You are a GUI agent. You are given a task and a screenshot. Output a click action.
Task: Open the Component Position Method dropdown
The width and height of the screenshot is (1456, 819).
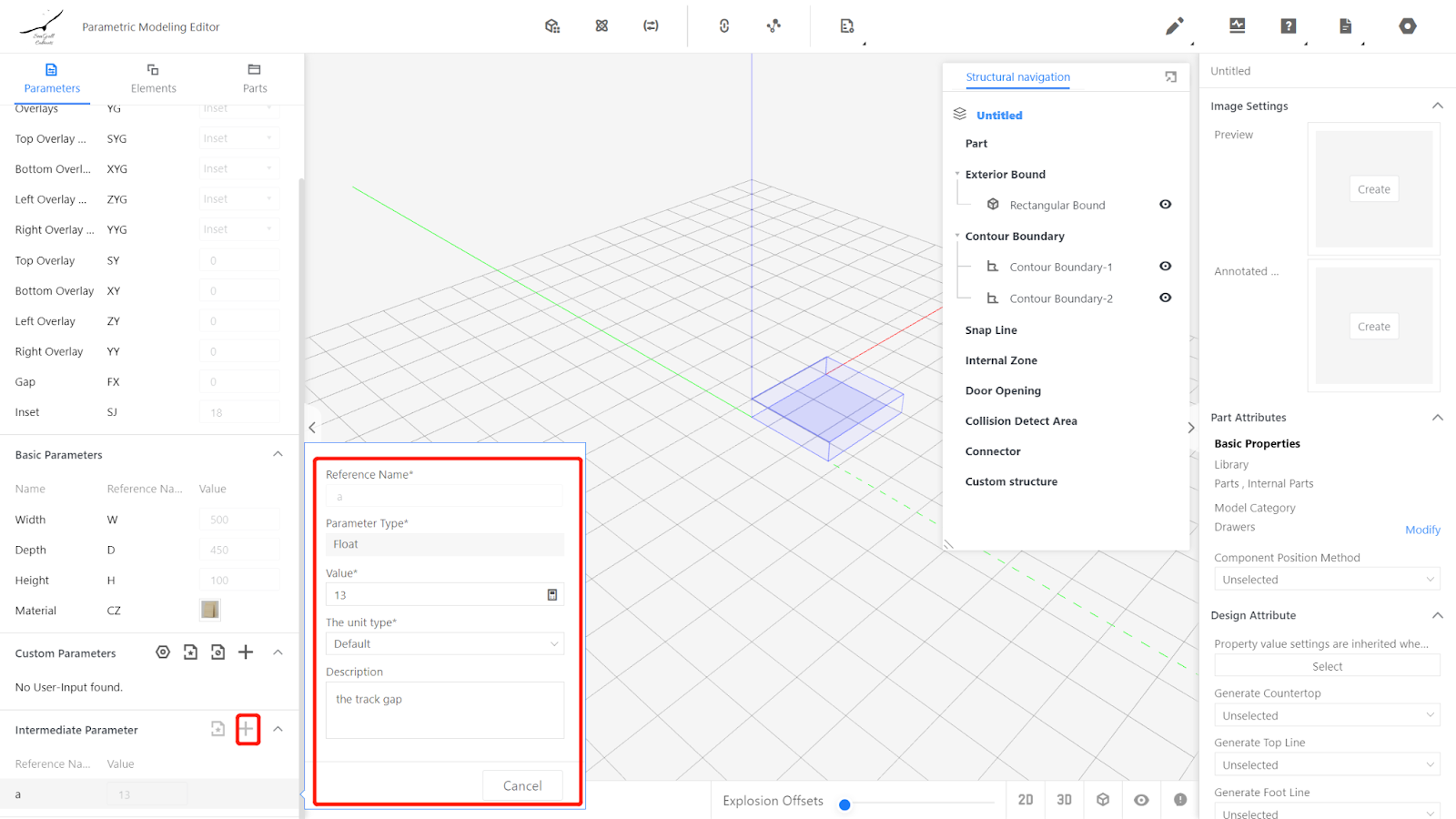click(x=1326, y=580)
